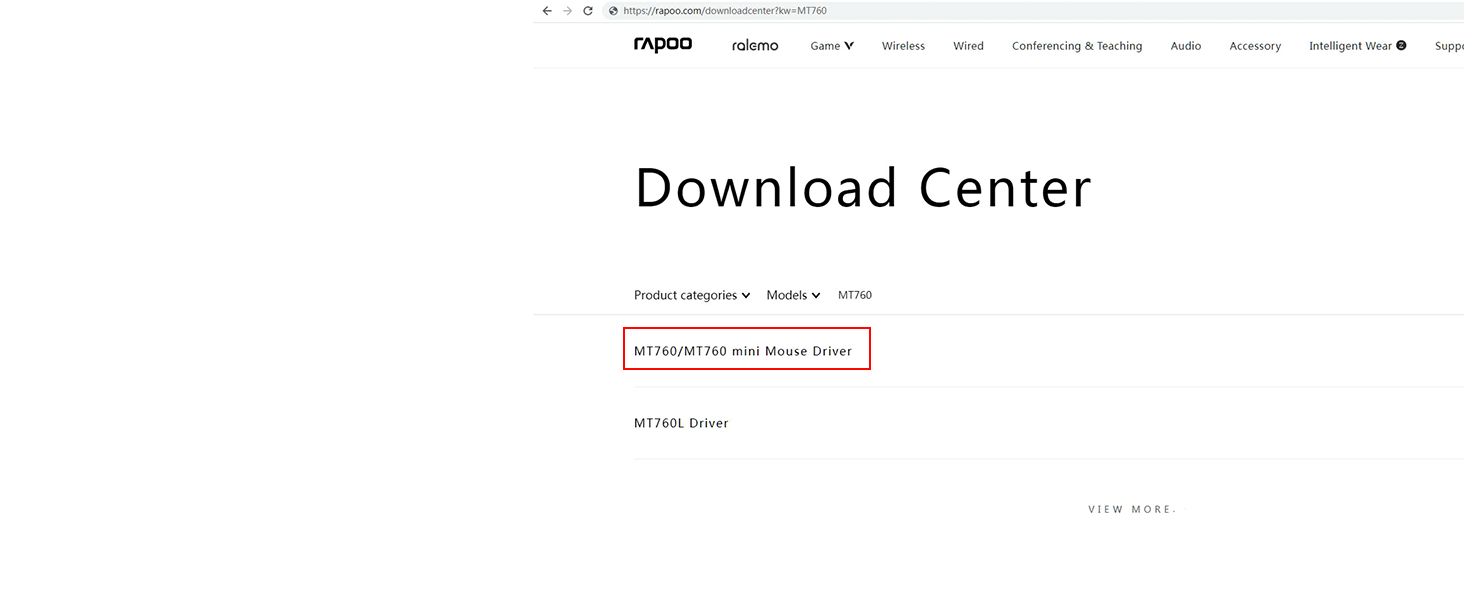Open the Wired menu item

point(968,46)
